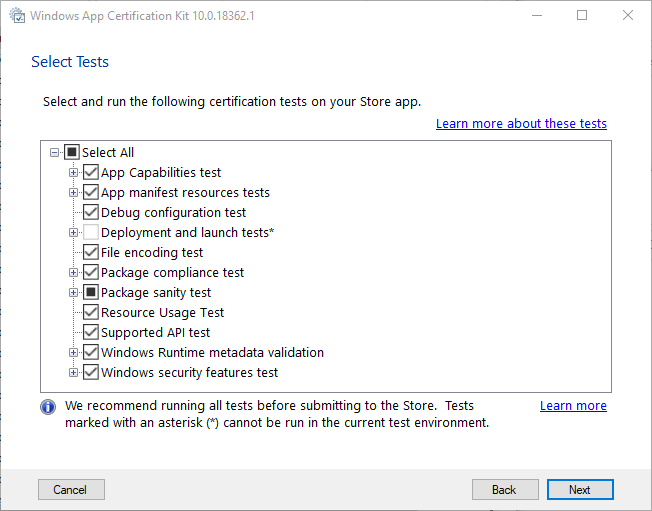The height and width of the screenshot is (511, 652).
Task: Open the Learn more link beside the recommendation
Action: [573, 405]
